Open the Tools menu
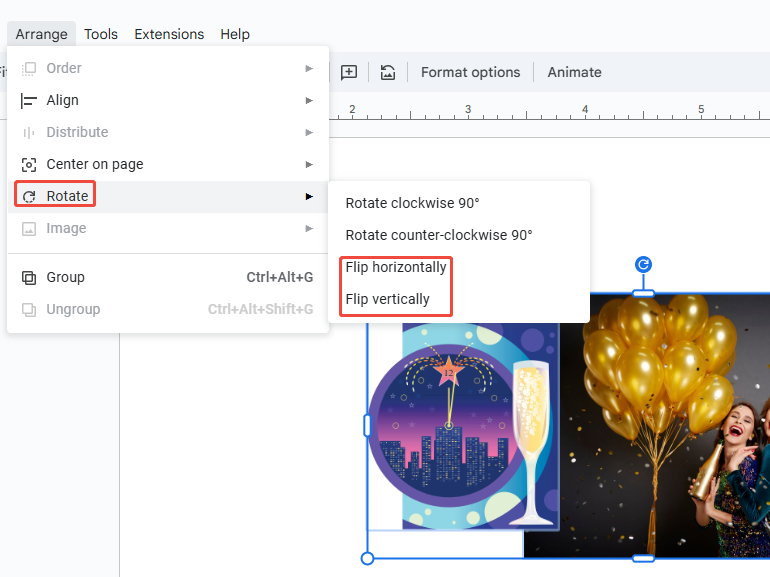Image resolution: width=770 pixels, height=577 pixels. (x=101, y=34)
